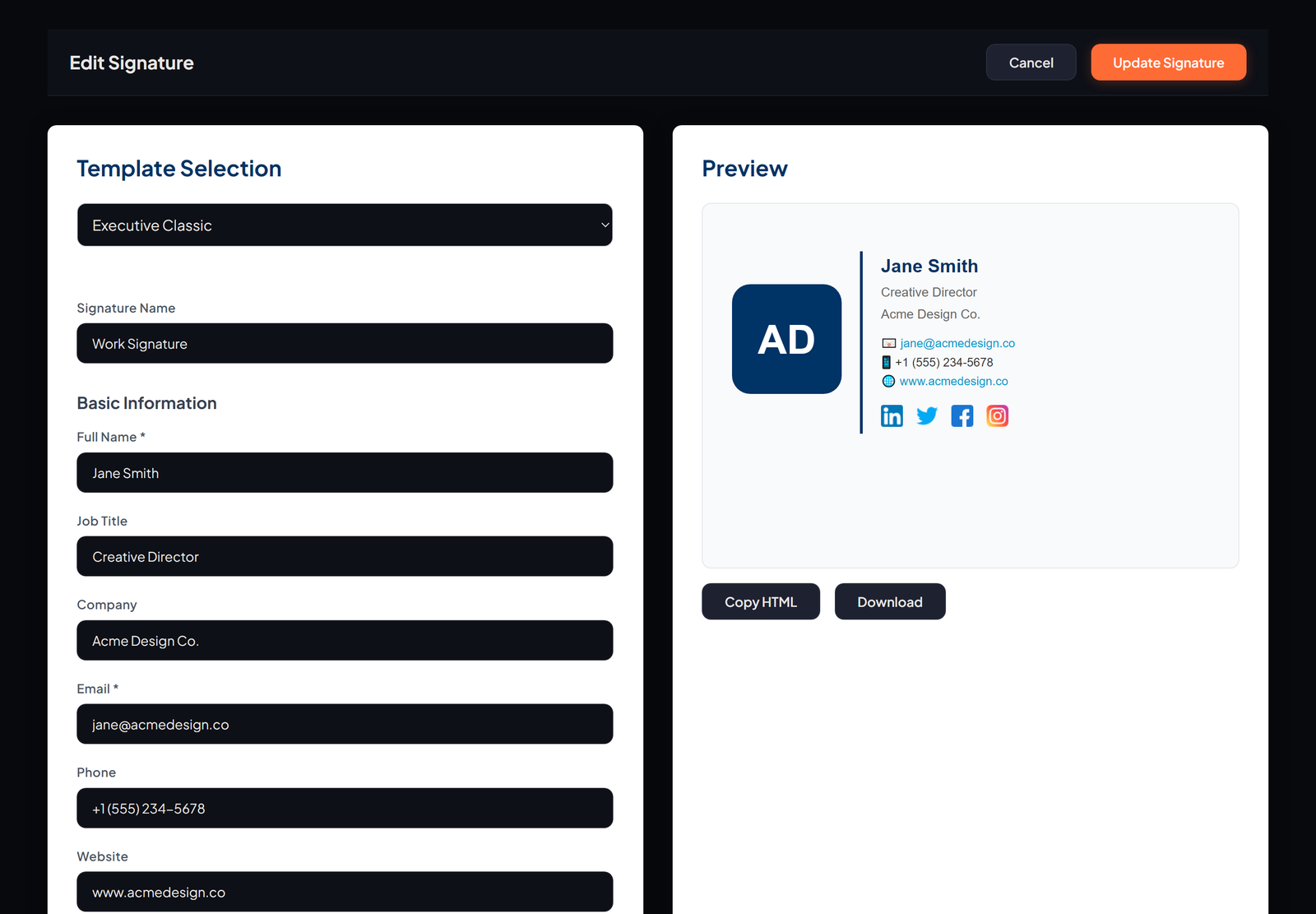1316x914 pixels.
Task: Click the Company label
Action: pos(107,605)
